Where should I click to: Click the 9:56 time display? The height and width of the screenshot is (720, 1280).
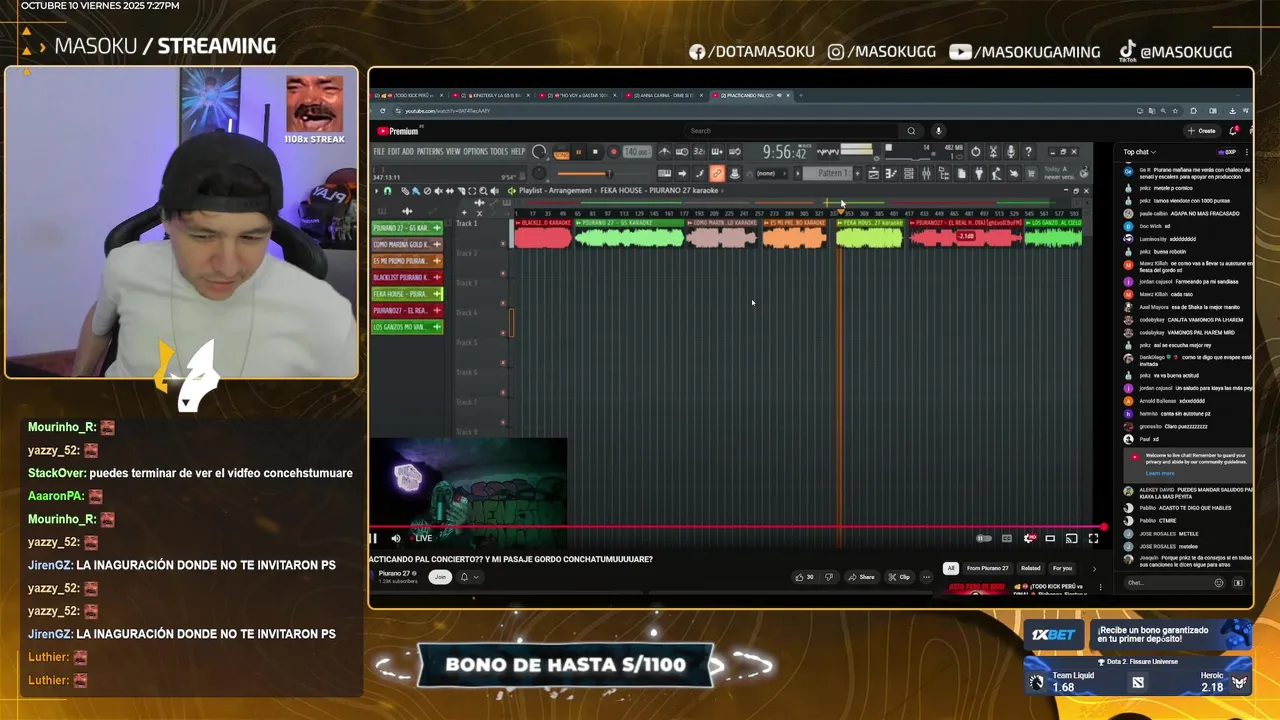click(785, 152)
